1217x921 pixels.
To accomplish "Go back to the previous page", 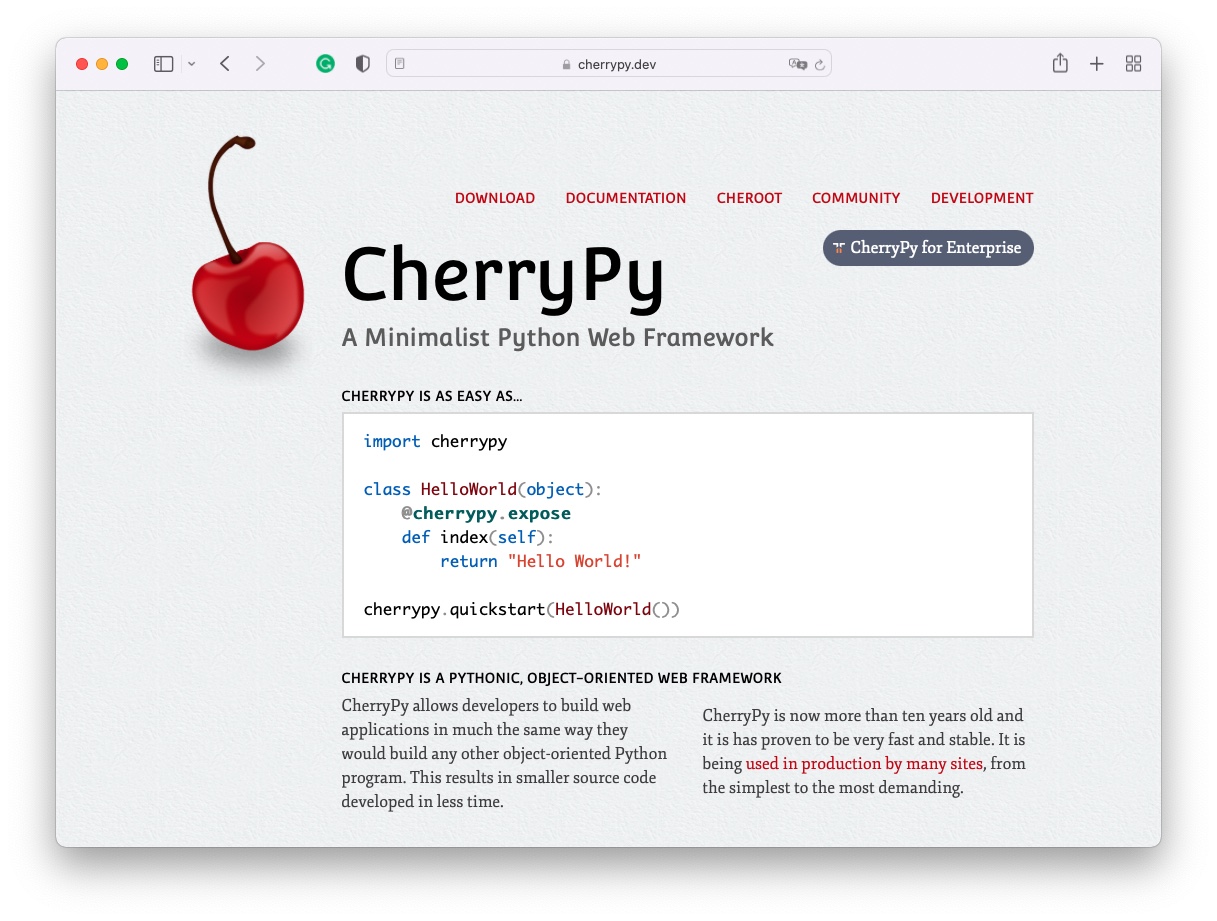I will tap(225, 64).
